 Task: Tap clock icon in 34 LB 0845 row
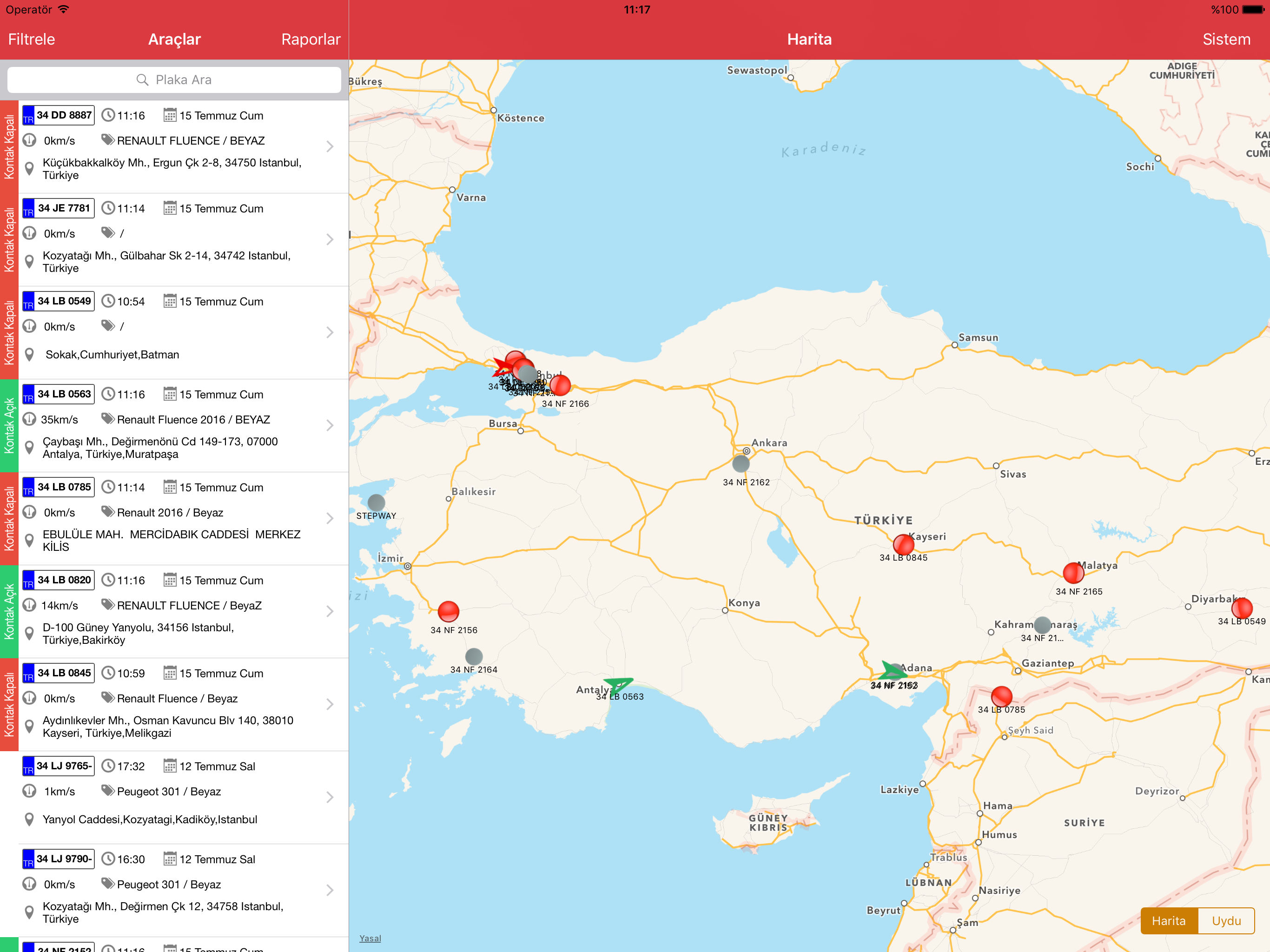(108, 673)
